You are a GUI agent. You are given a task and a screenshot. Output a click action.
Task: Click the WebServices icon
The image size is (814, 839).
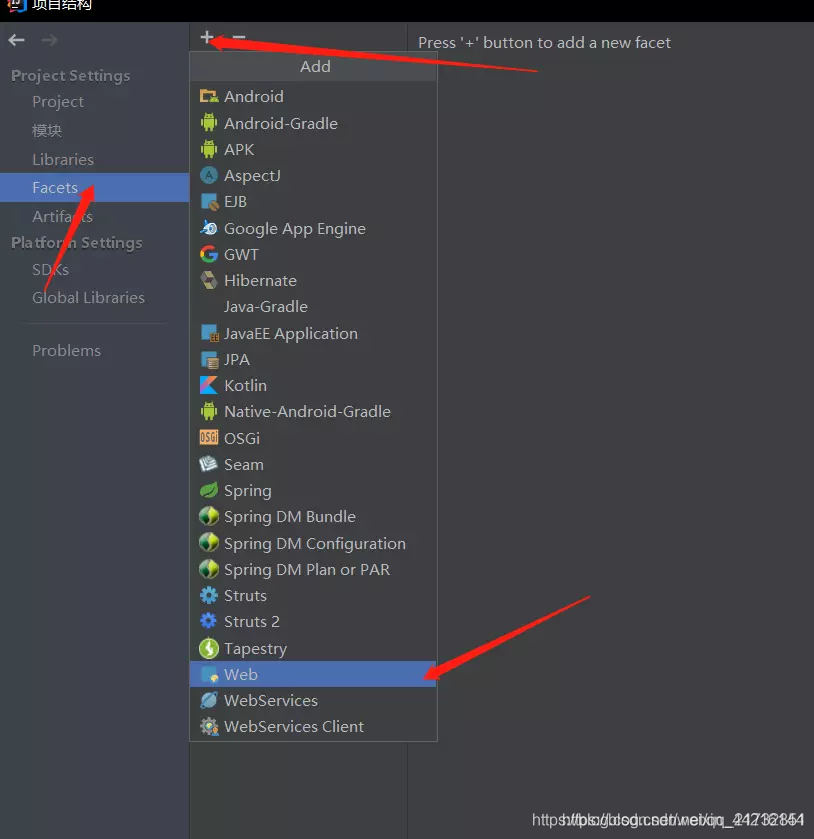(x=209, y=700)
